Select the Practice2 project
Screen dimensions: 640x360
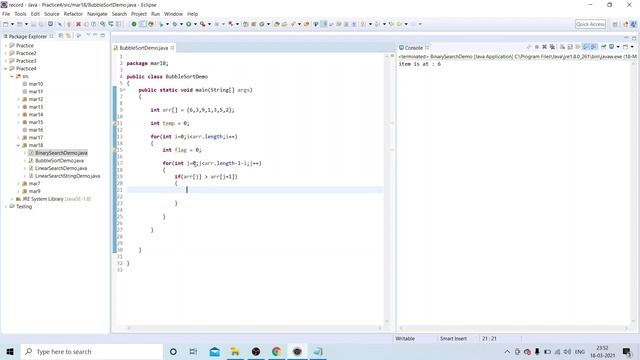(26, 53)
